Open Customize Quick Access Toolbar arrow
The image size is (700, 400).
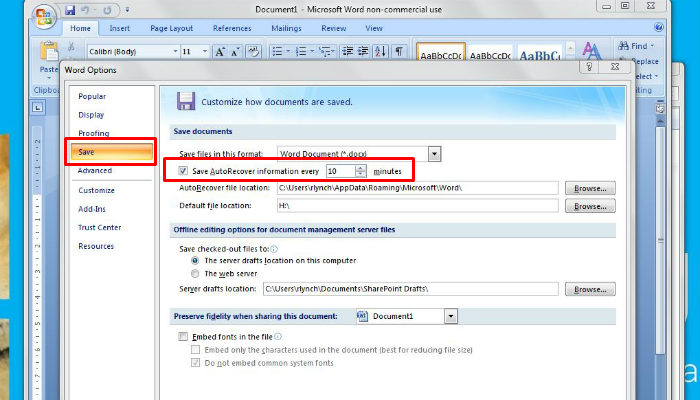(x=127, y=9)
